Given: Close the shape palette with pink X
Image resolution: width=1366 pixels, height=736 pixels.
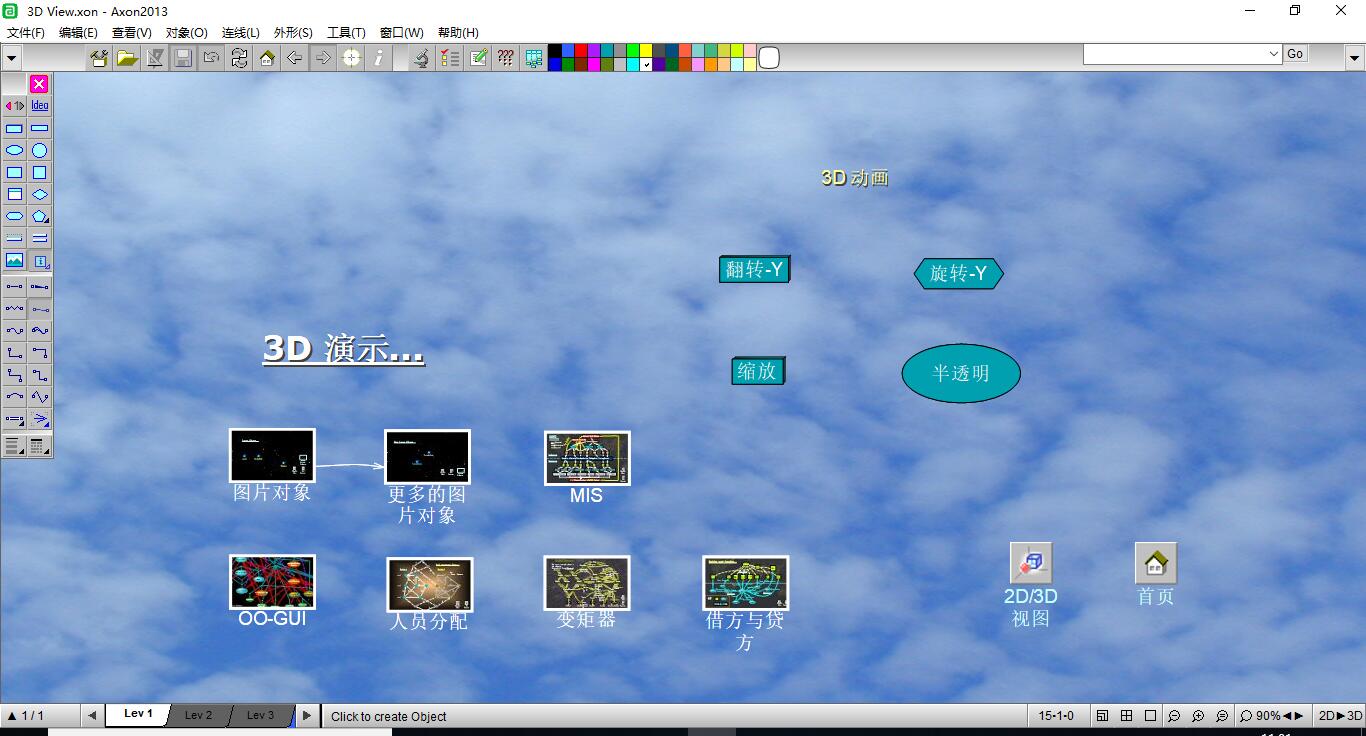Looking at the screenshot, I should click(39, 84).
